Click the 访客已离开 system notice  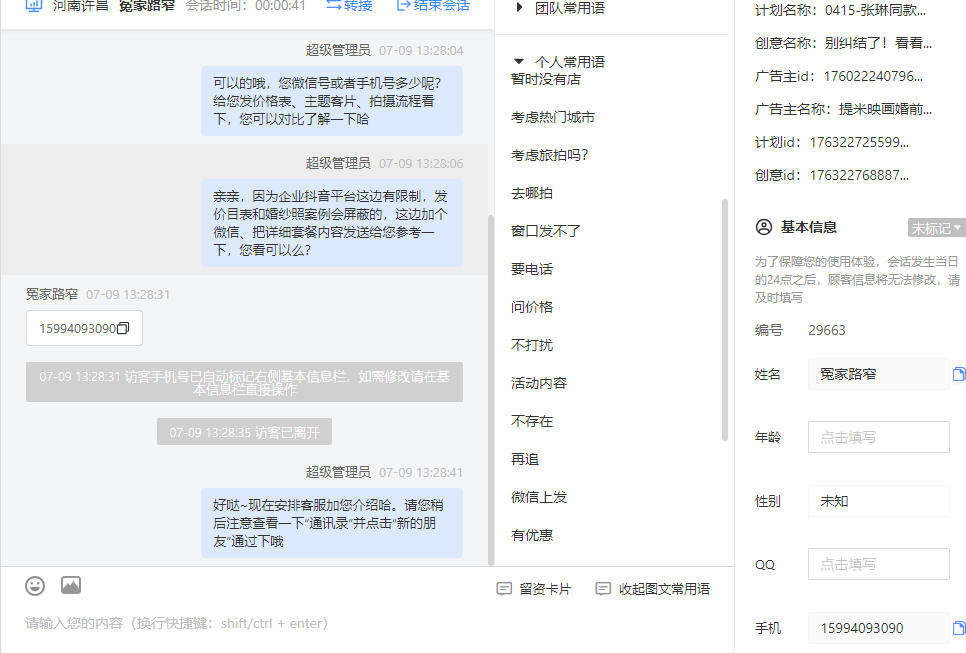(x=245, y=432)
